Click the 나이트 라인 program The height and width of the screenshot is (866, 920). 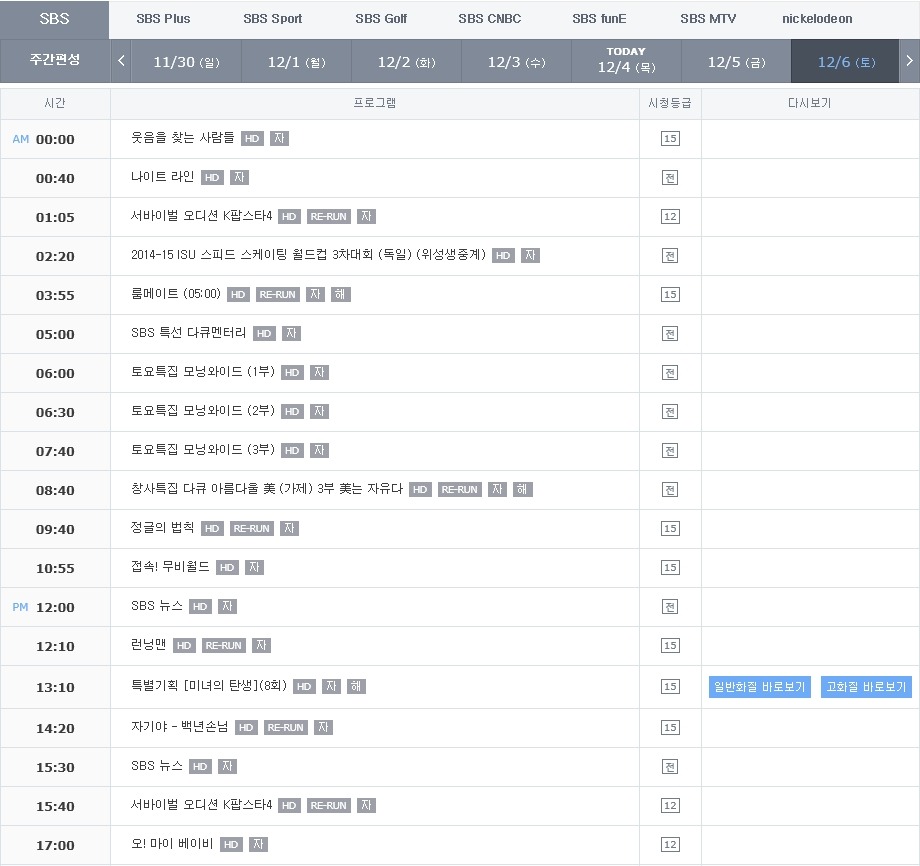pos(162,177)
